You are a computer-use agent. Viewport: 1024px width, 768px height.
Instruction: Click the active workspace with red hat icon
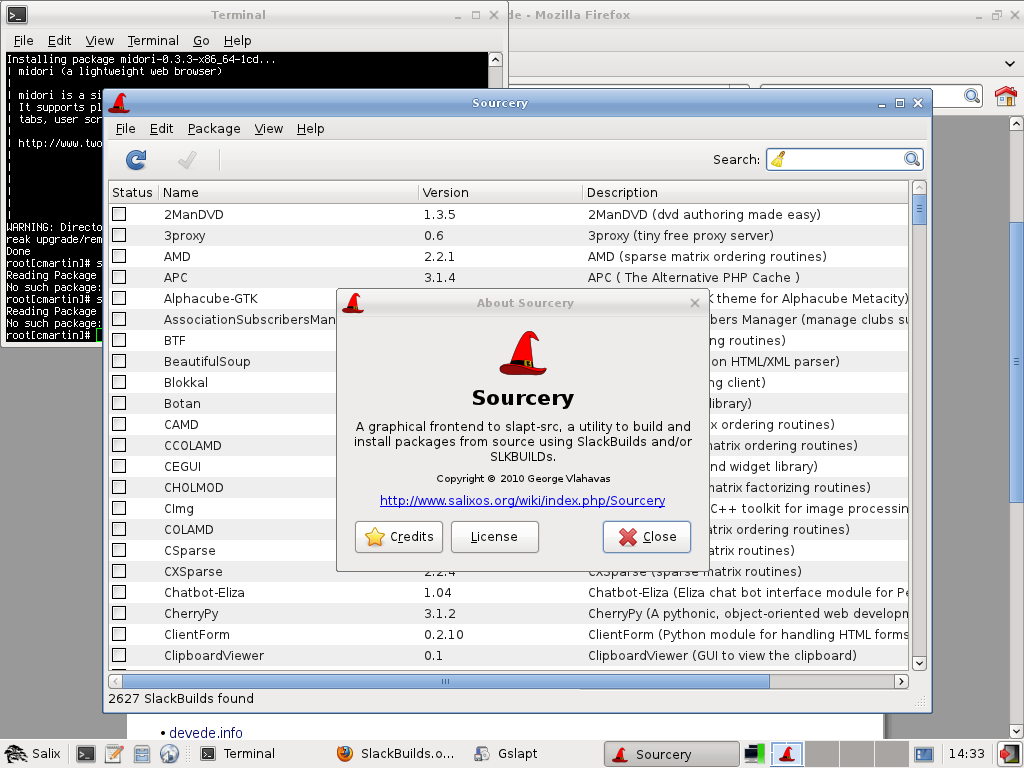(x=787, y=754)
